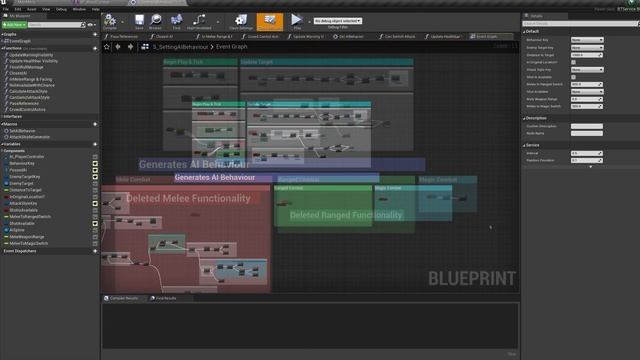Toggle visibility of PossessBil variable

(95, 170)
